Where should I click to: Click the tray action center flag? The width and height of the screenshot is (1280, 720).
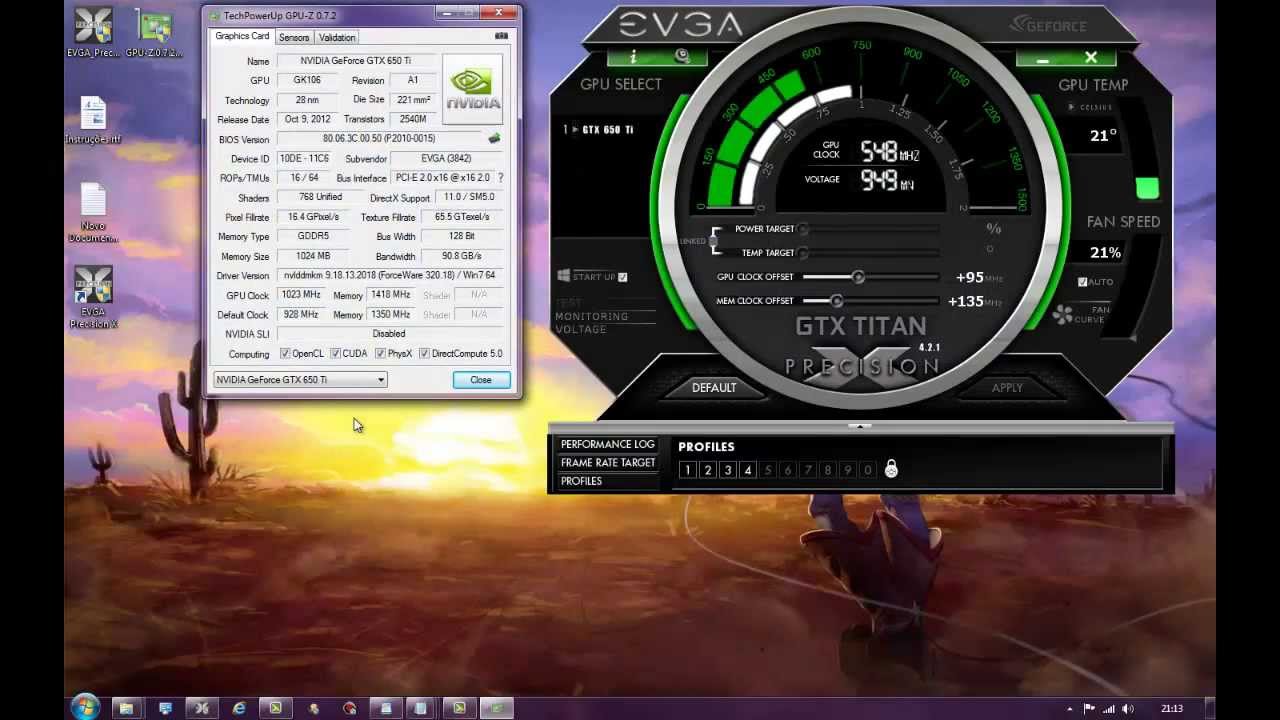(1089, 709)
